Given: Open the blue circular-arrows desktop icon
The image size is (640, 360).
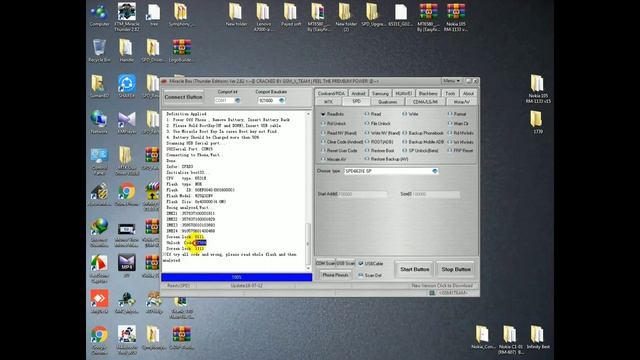Looking at the screenshot, I should click(x=127, y=86).
